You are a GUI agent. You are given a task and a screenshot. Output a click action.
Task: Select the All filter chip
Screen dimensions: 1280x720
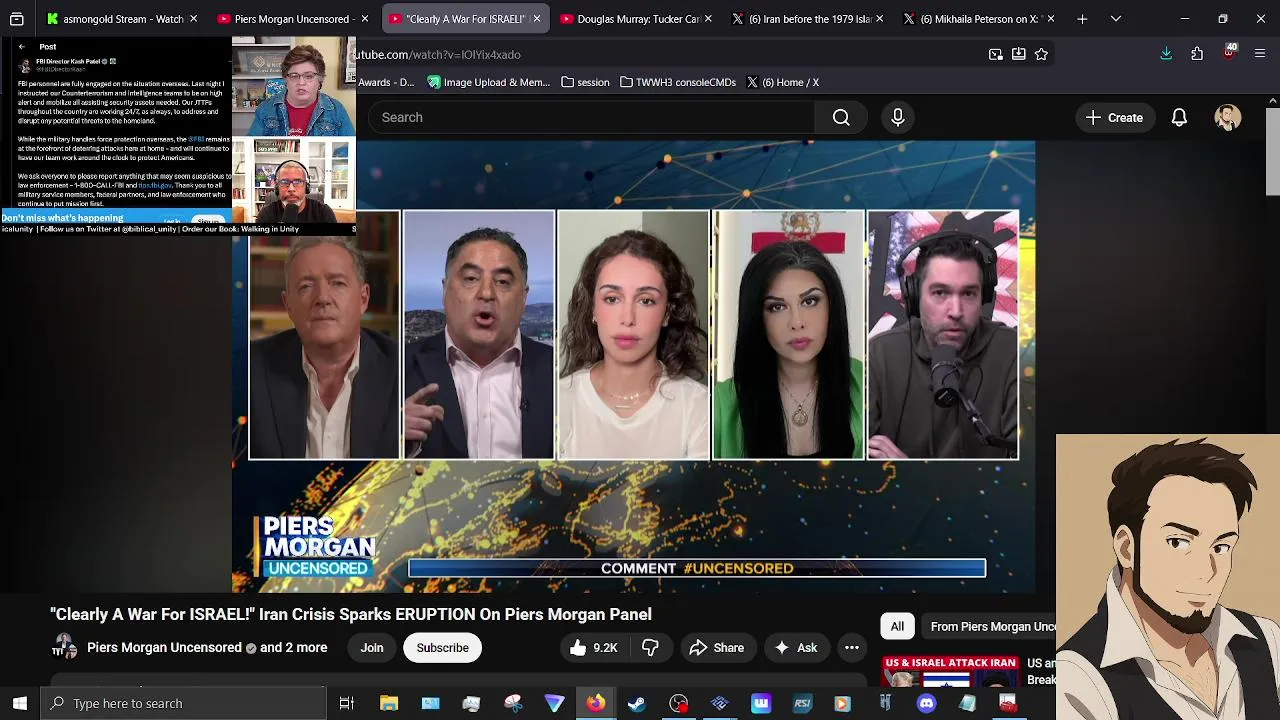point(897,626)
